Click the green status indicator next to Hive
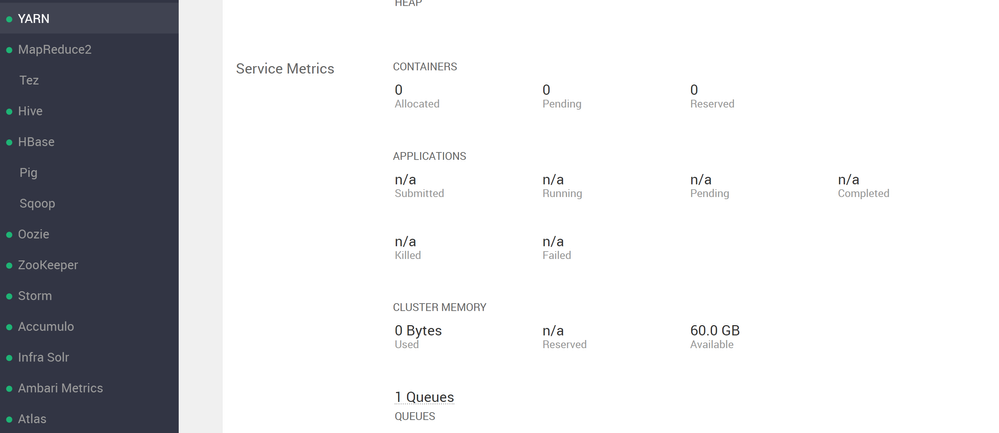The height and width of the screenshot is (433, 999). click(9, 112)
